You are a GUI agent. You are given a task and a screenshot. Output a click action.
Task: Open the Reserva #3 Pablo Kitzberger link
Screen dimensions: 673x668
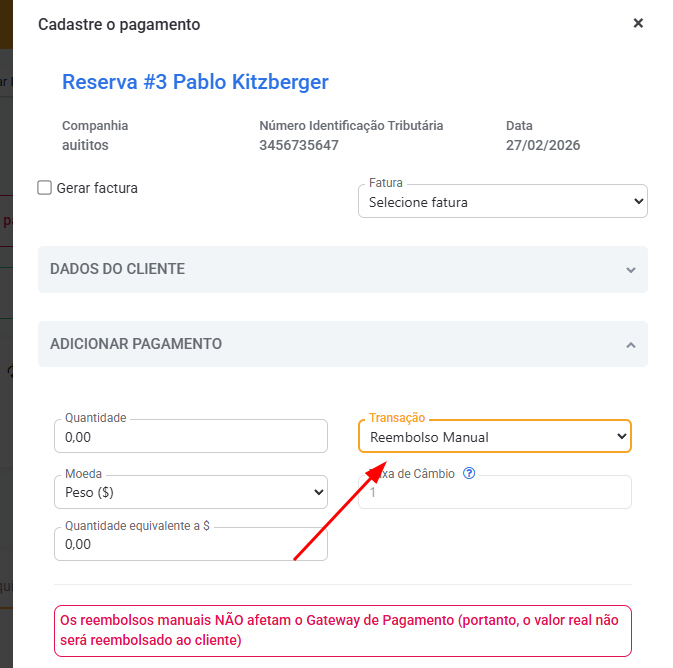[x=195, y=82]
